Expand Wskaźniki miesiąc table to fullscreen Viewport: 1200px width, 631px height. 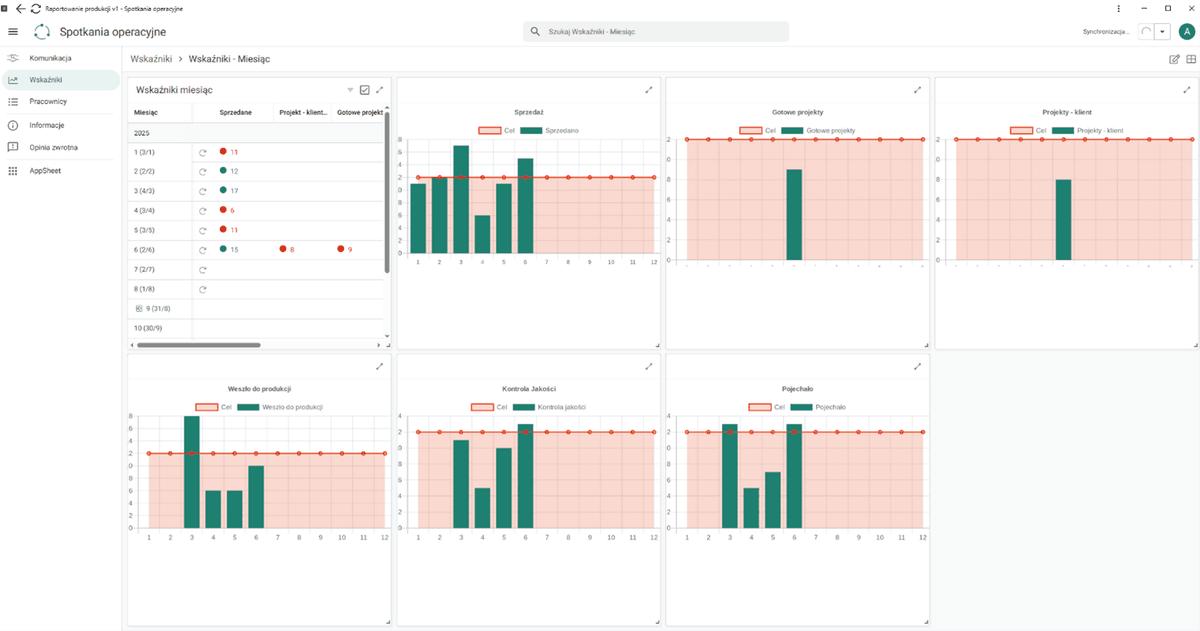pyautogui.click(x=380, y=90)
